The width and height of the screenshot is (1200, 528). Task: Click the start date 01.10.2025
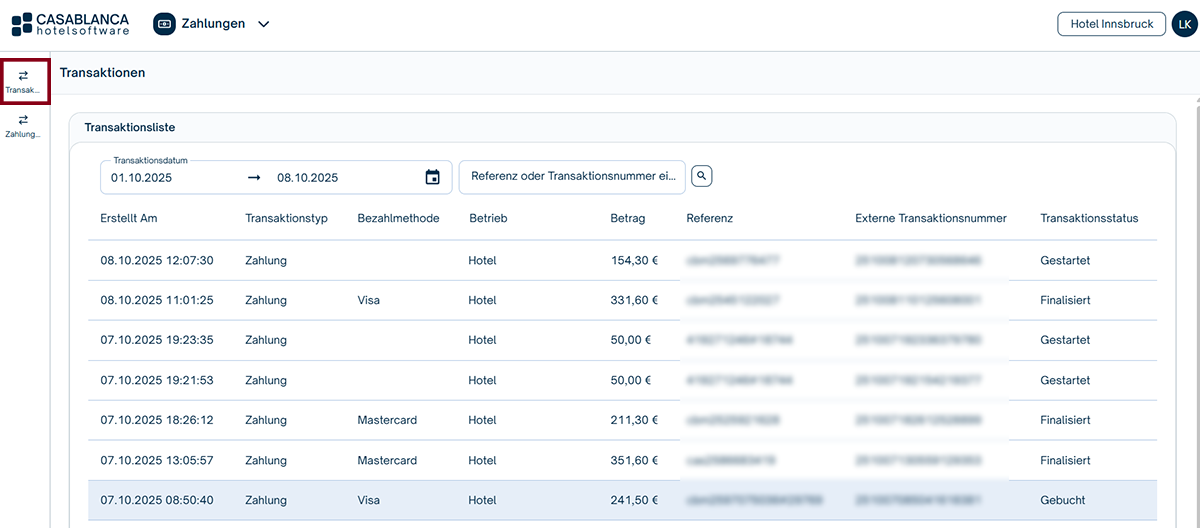point(142,178)
